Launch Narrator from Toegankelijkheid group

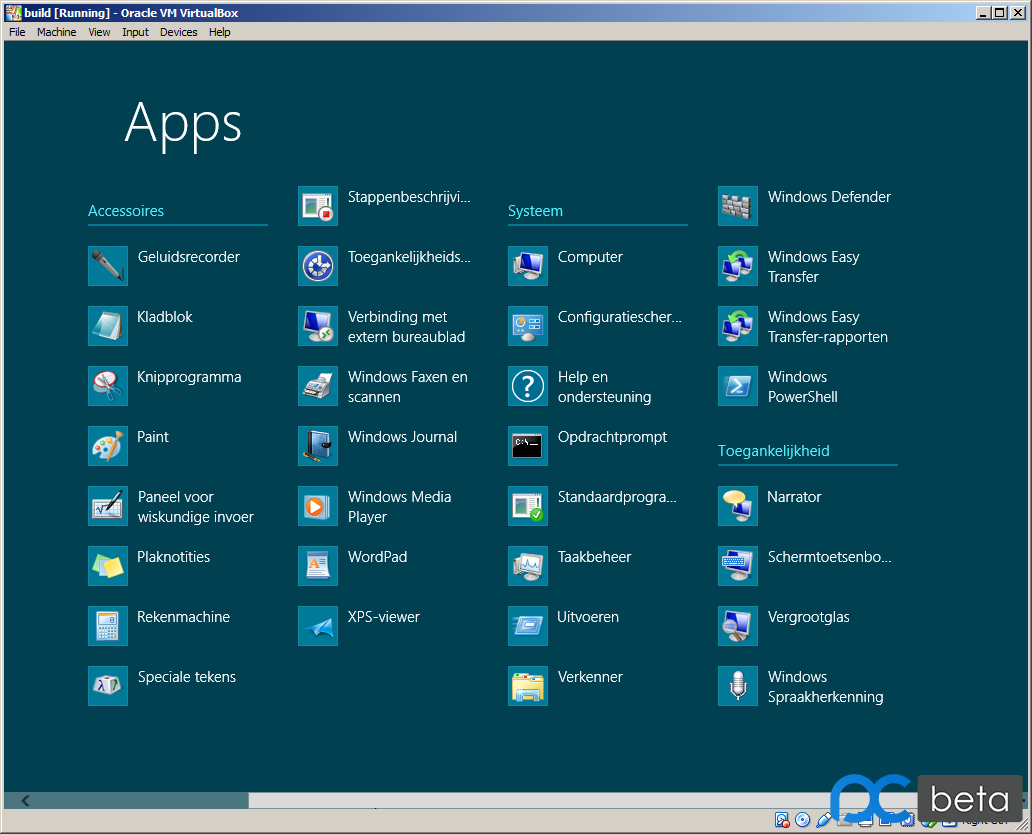coord(738,506)
